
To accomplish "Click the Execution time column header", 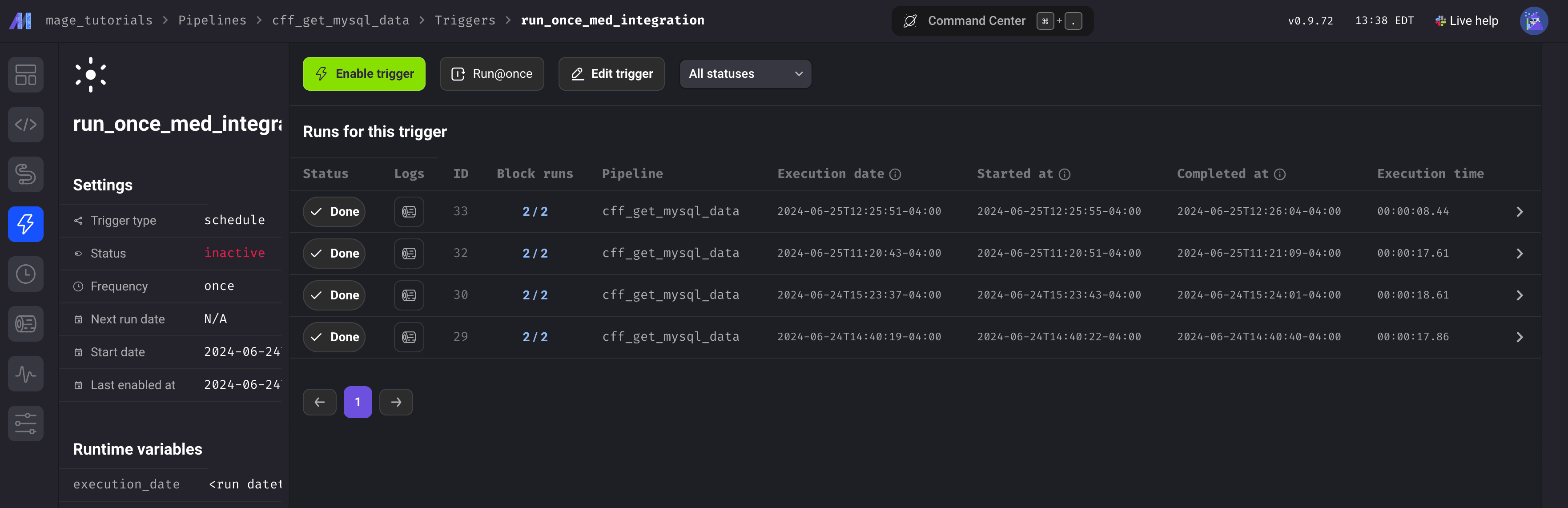I will pos(1431,173).
